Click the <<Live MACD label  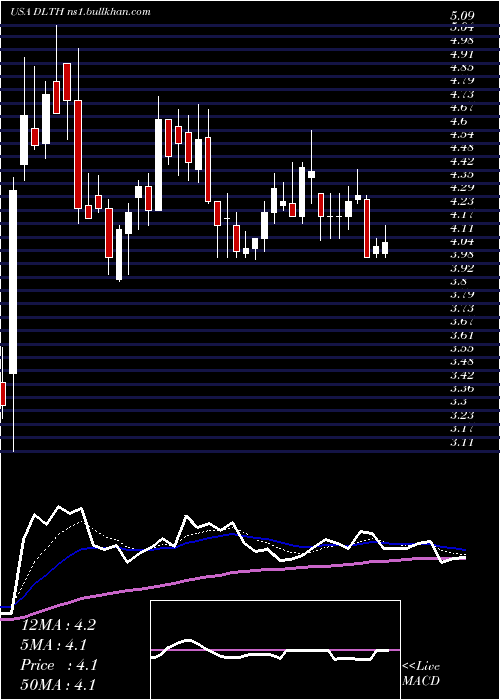[x=421, y=674]
